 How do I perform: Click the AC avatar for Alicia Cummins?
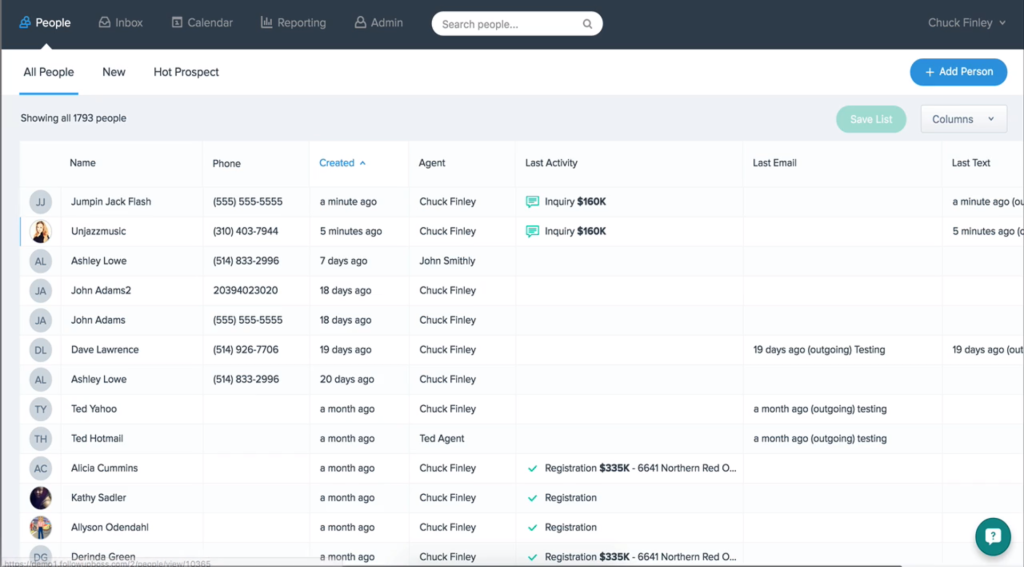click(x=40, y=468)
